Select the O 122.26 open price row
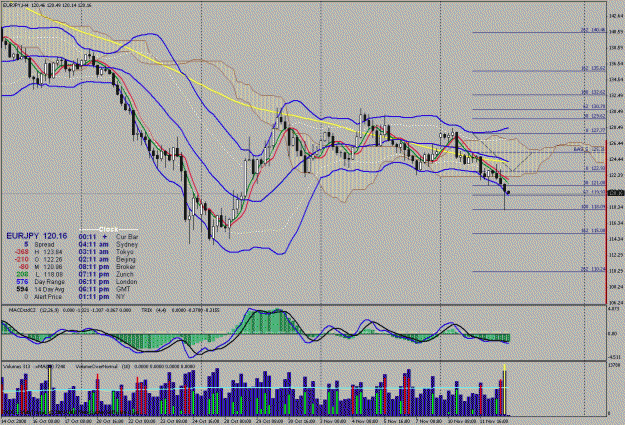This screenshot has height=425, width=625. click(38, 260)
